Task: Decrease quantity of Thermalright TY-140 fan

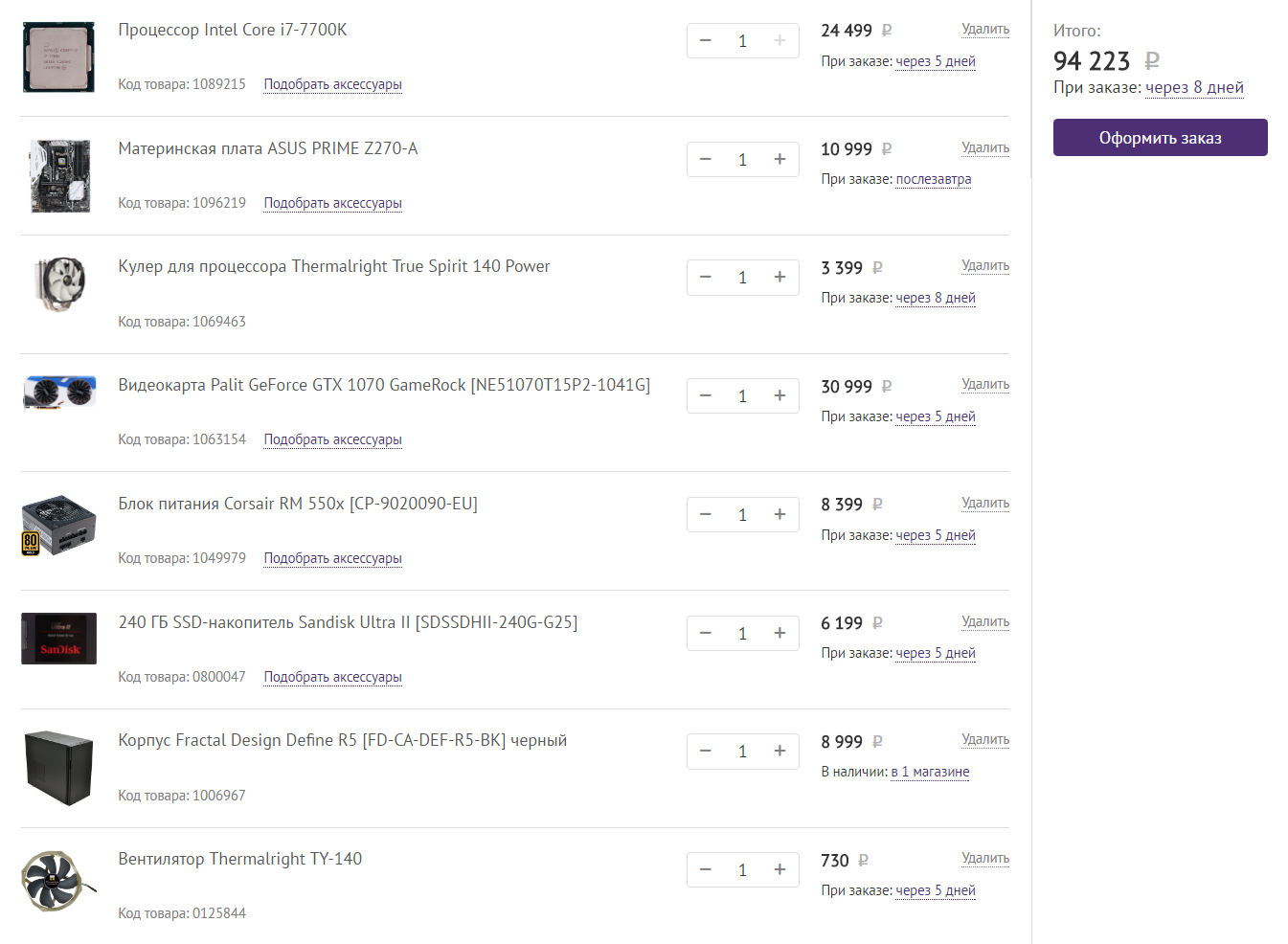Action: pyautogui.click(x=706, y=870)
